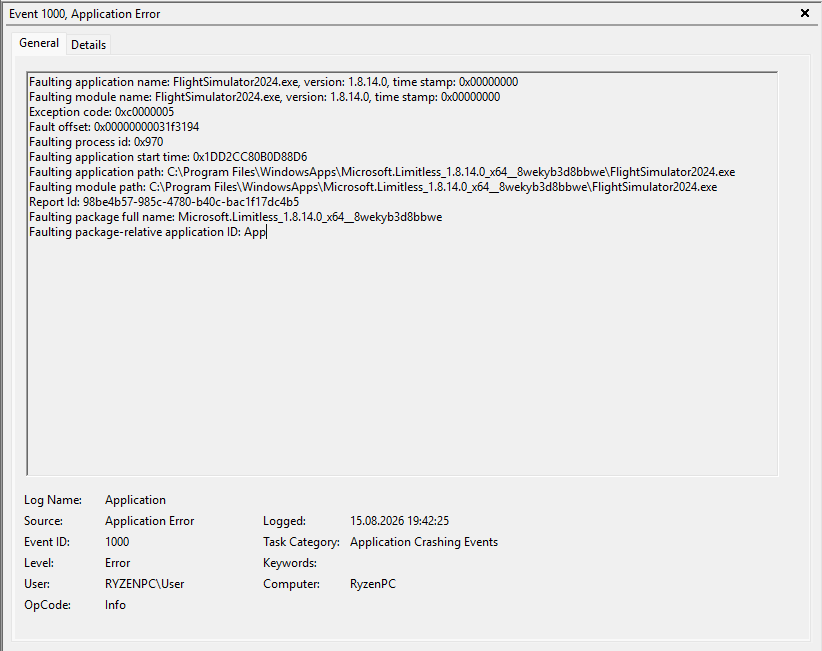Click the Faulting application path line

pyautogui.click(x=382, y=172)
